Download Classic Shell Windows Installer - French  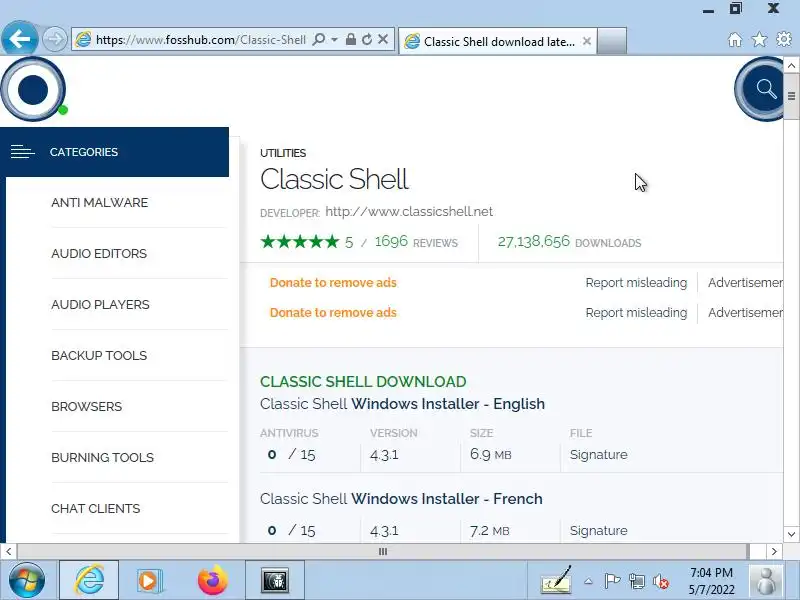point(401,498)
